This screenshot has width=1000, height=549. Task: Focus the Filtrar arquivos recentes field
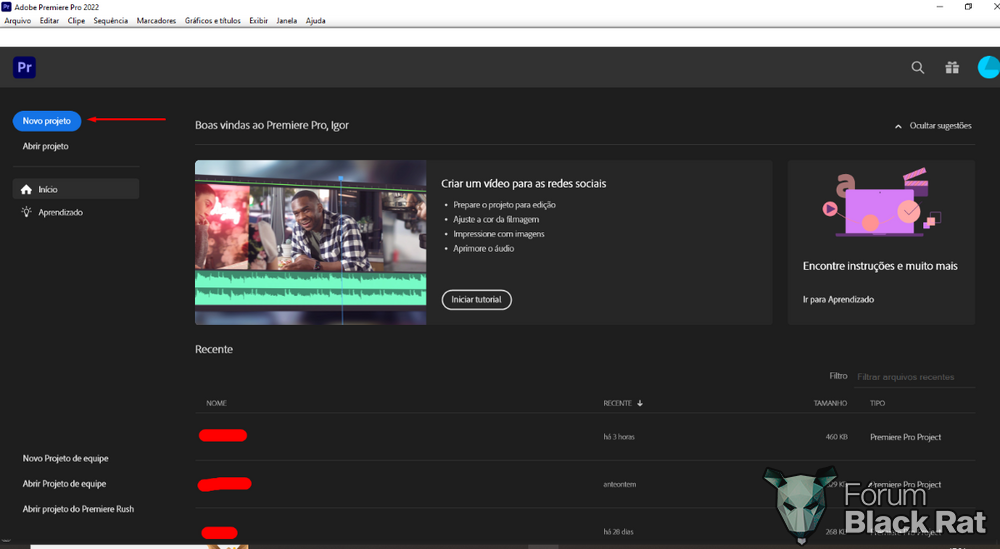pyautogui.click(x=915, y=377)
